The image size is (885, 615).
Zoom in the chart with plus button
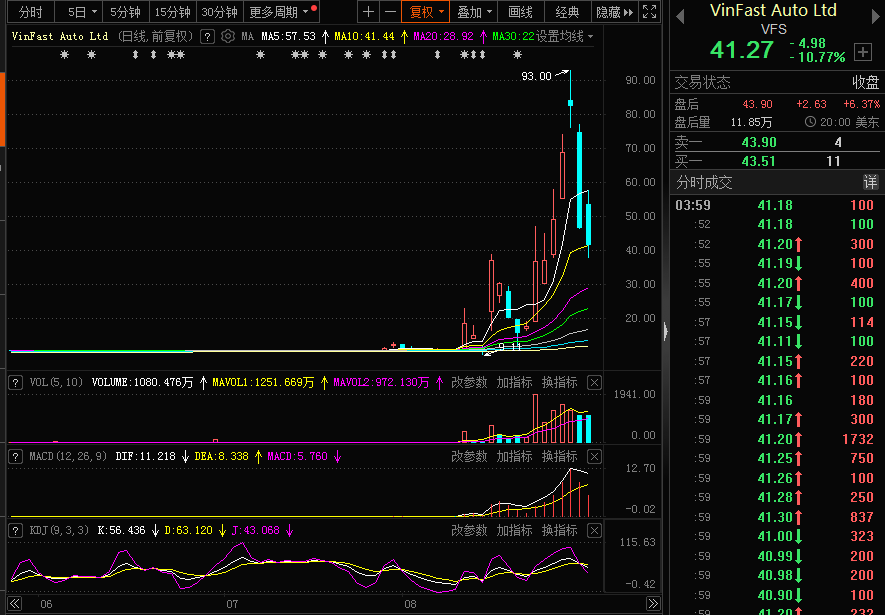[x=369, y=12]
